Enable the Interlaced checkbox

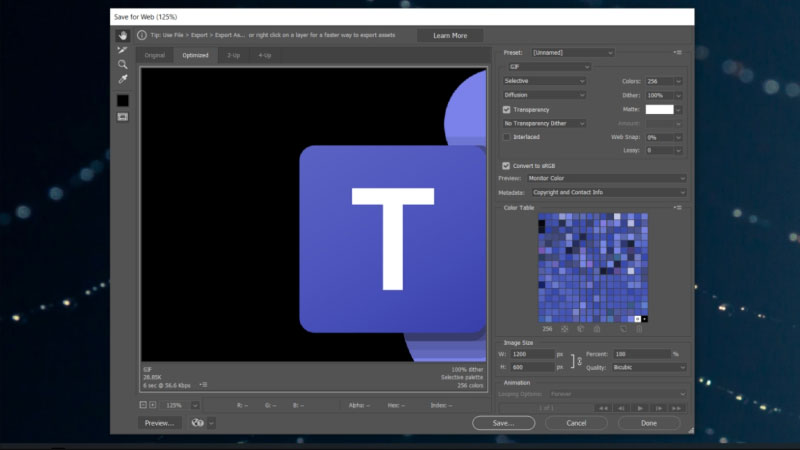506,137
